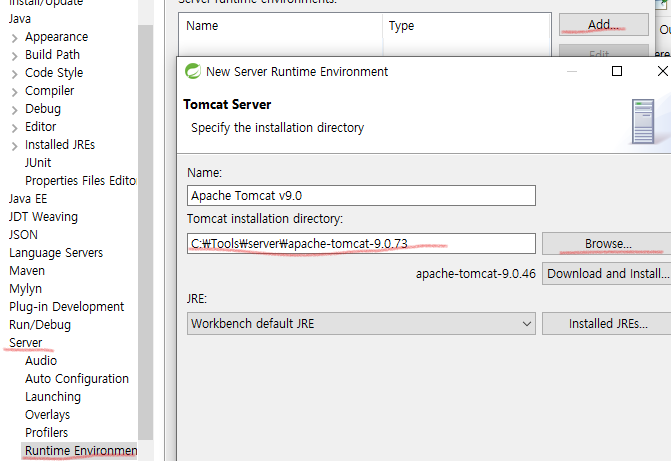The width and height of the screenshot is (671, 462).
Task: Open Language Servers preferences
Action: [56, 252]
